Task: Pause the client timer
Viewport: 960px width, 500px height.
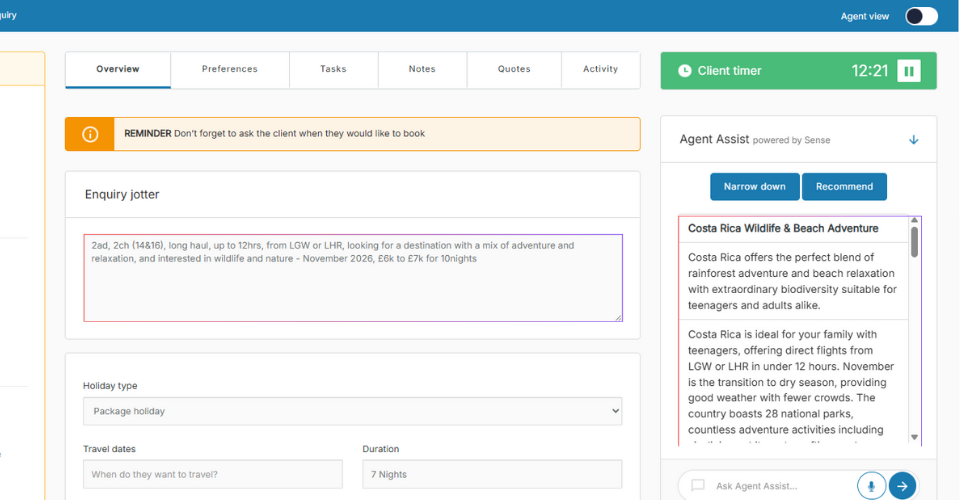Action: tap(908, 71)
